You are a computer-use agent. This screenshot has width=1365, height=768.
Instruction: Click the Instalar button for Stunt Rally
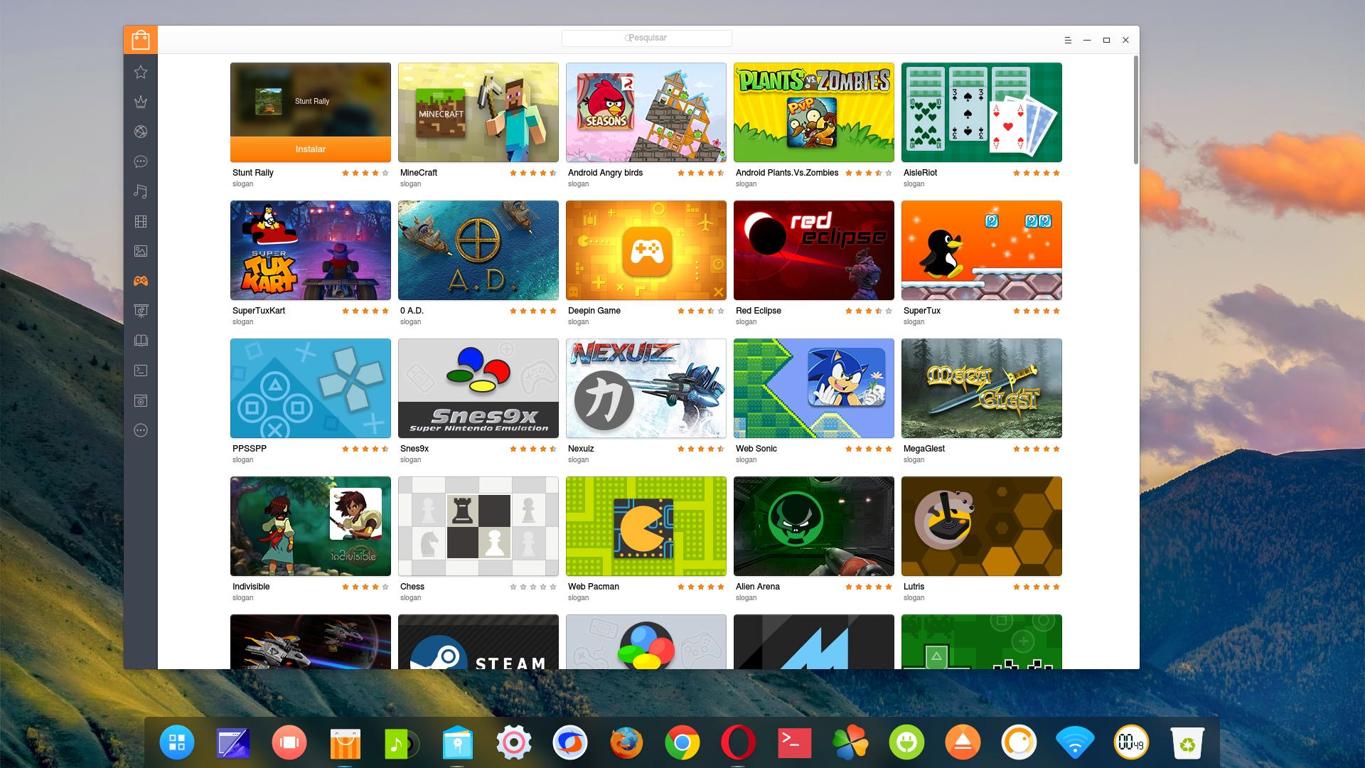310,149
